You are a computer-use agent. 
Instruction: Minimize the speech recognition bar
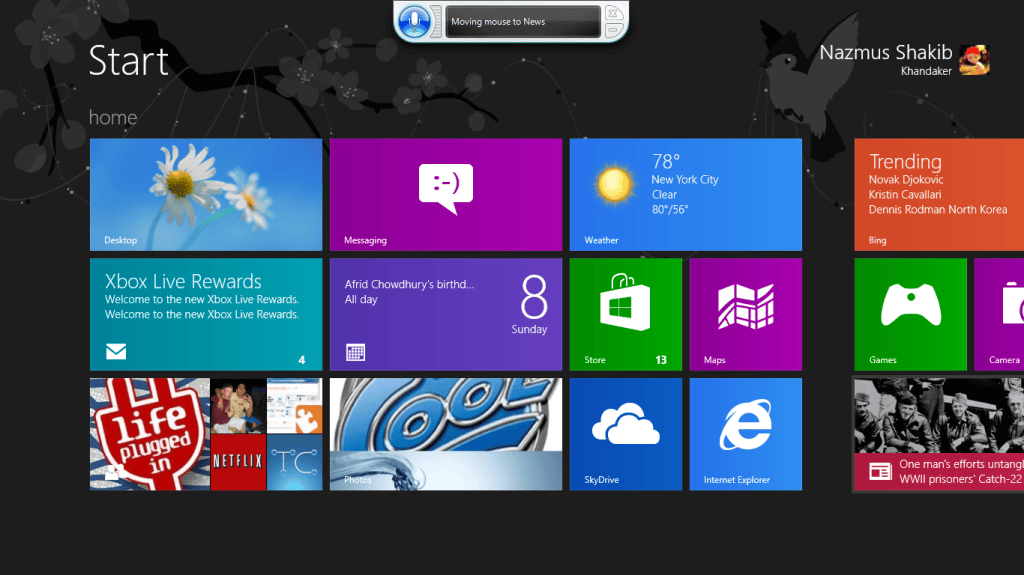click(613, 29)
